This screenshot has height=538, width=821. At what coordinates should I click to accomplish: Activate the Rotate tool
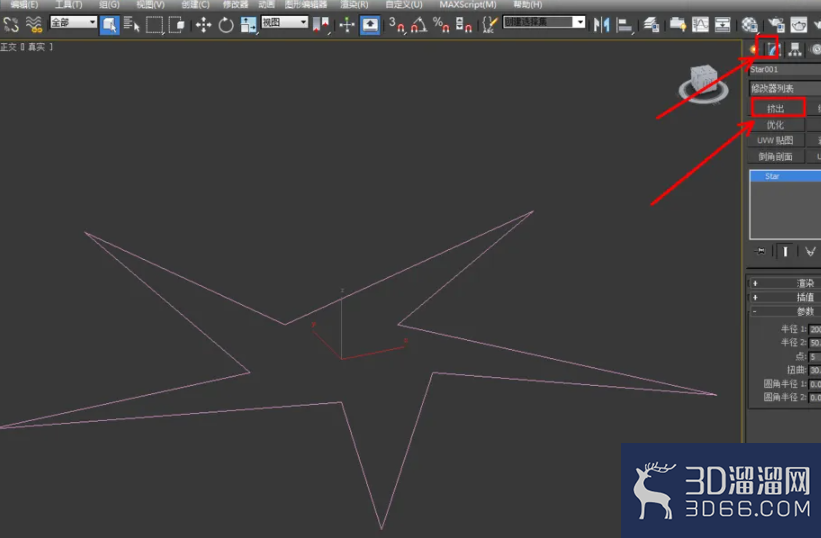[226, 25]
